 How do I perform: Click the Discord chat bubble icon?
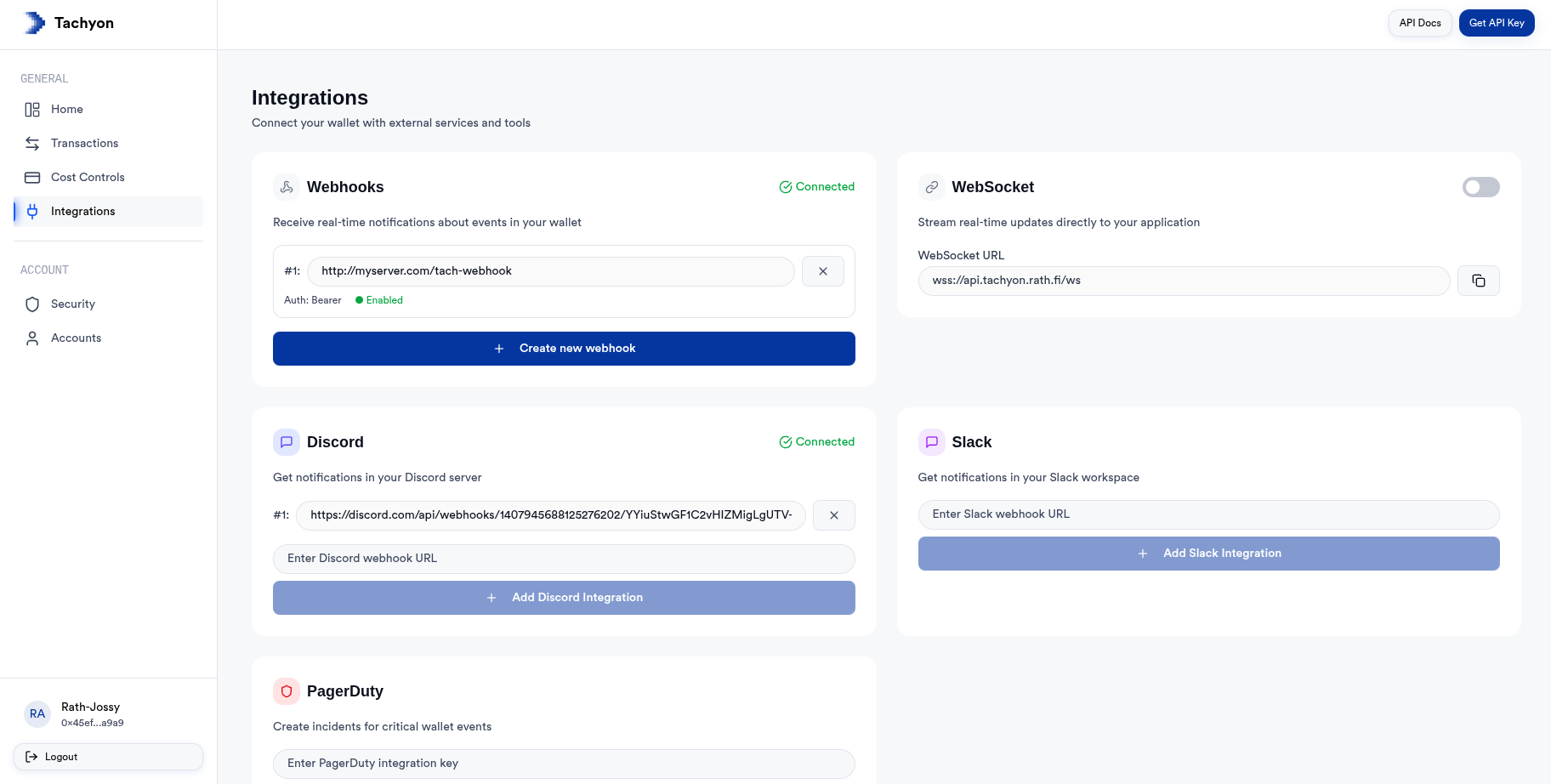(286, 441)
